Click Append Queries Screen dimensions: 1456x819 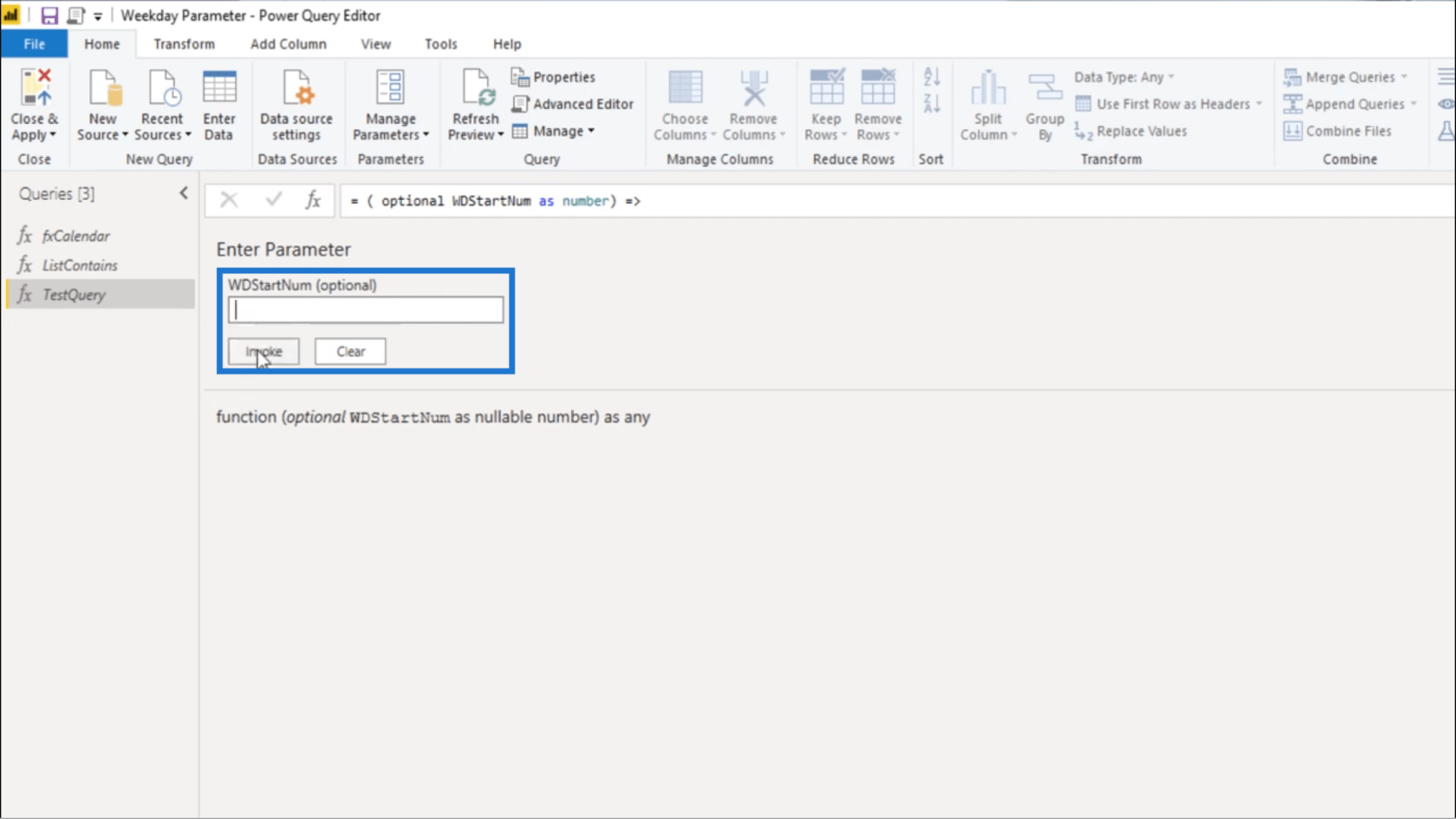tap(1349, 104)
